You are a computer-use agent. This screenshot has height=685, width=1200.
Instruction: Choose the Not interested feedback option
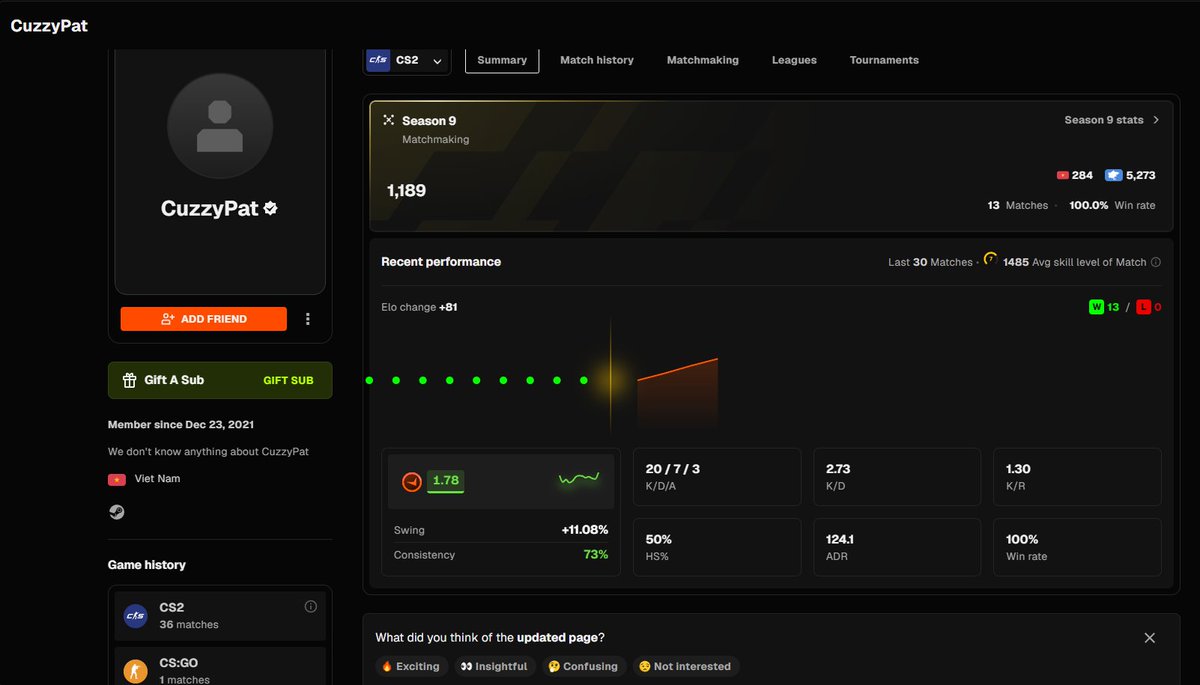click(x=685, y=666)
